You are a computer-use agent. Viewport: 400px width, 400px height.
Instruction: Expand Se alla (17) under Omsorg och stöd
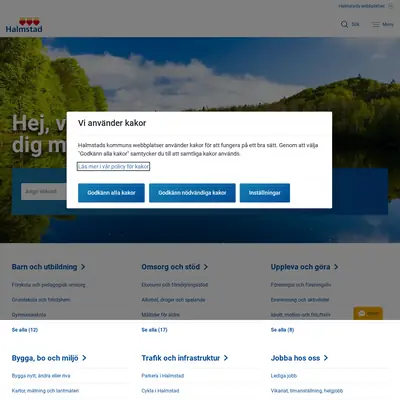[154, 330]
